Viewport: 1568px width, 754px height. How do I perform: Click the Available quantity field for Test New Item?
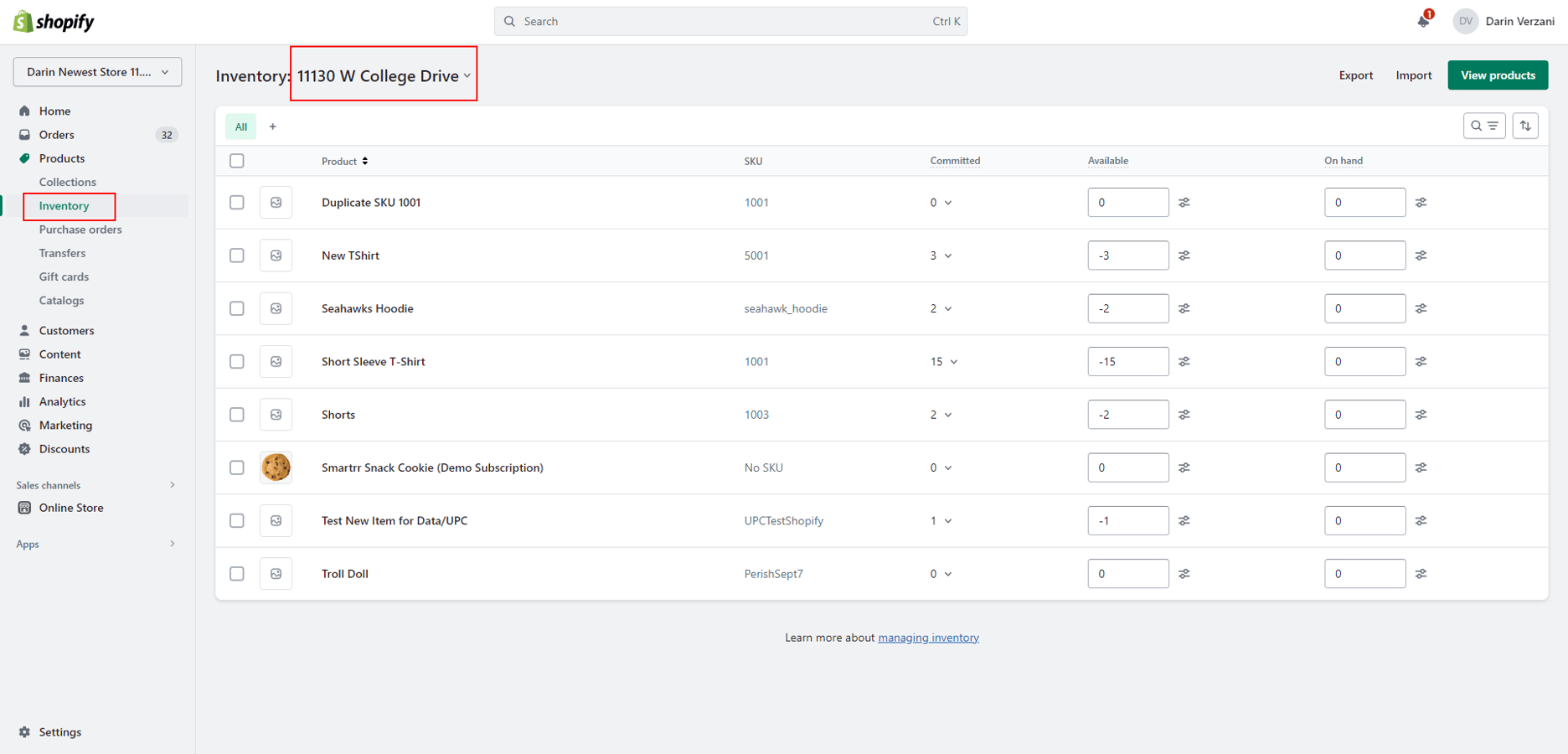pos(1128,520)
